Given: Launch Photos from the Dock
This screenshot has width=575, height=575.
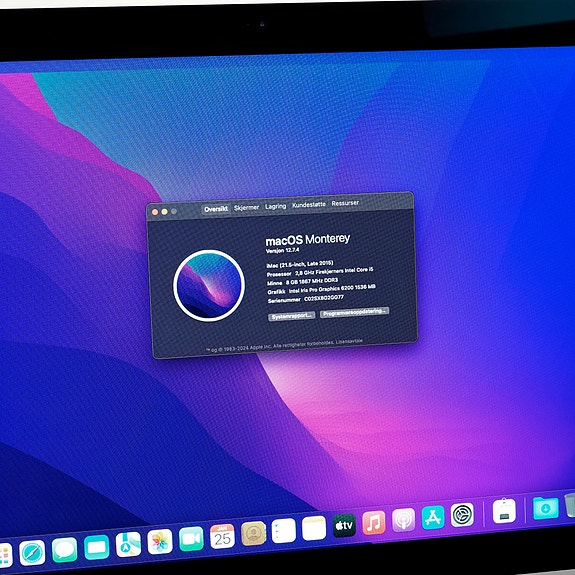Looking at the screenshot, I should tap(160, 542).
